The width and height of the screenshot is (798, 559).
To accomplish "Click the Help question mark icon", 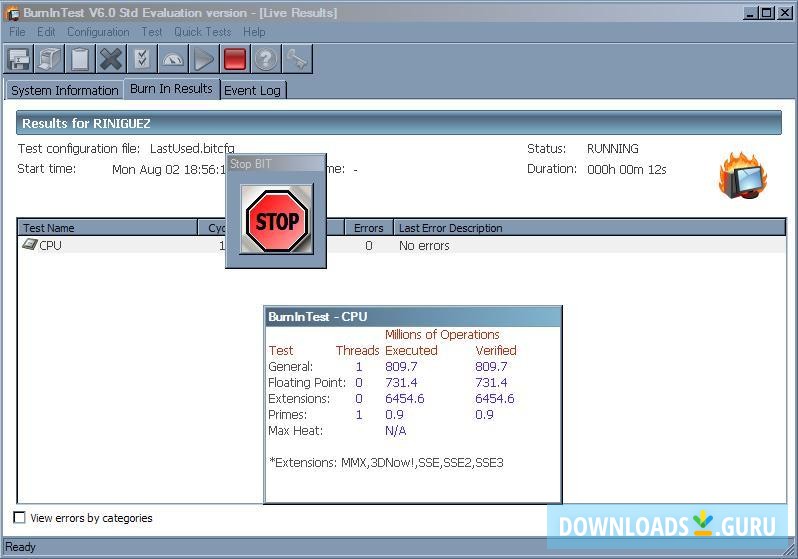I will (266, 59).
